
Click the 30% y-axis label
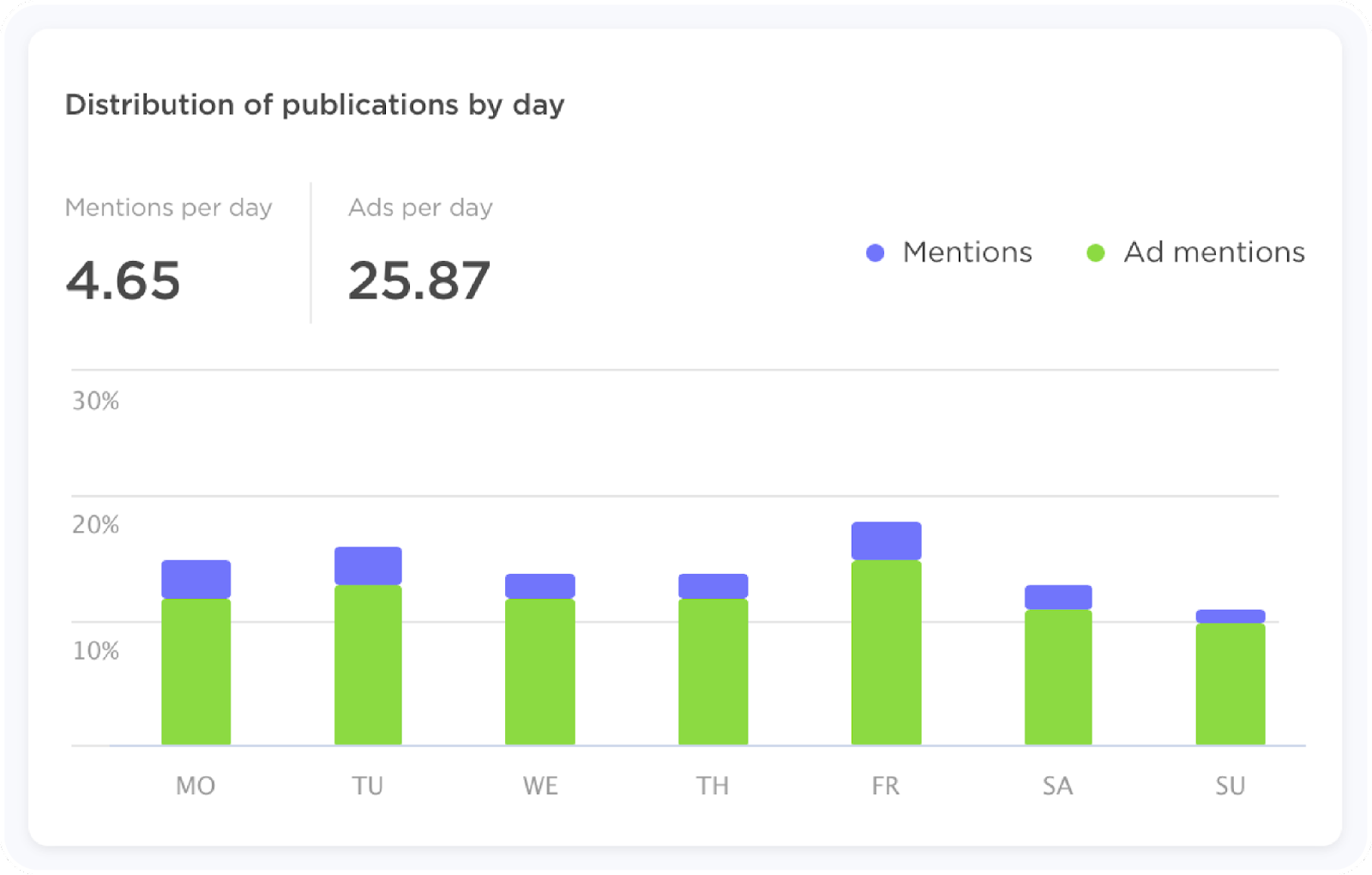click(x=95, y=401)
